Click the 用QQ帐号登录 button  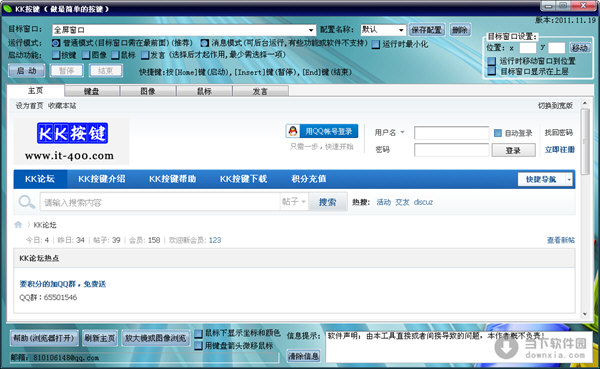point(322,131)
